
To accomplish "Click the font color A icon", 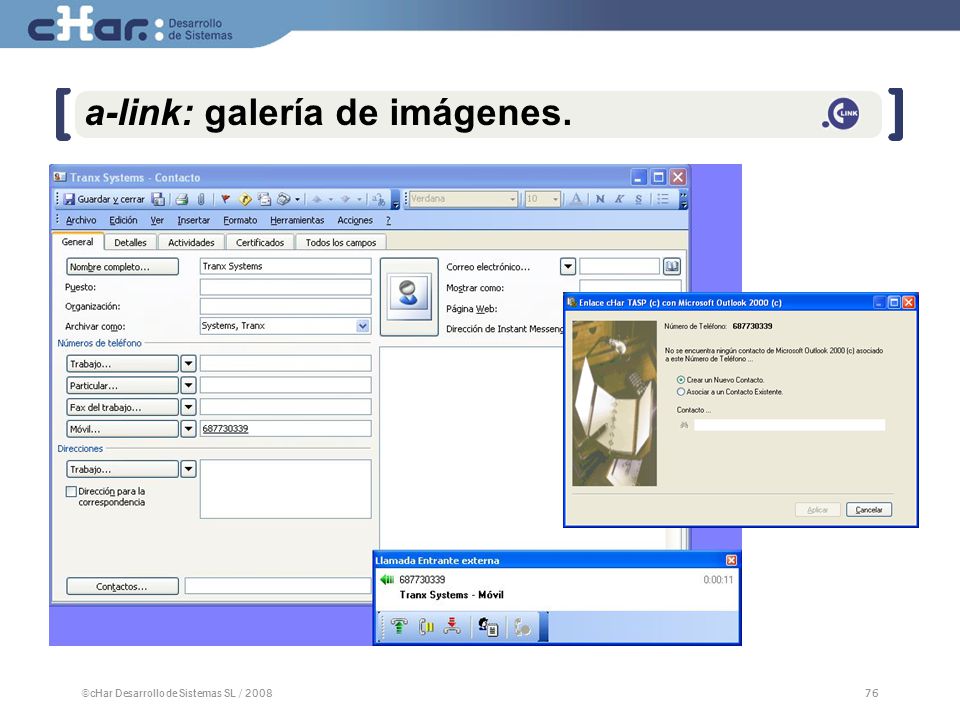I will pos(576,198).
